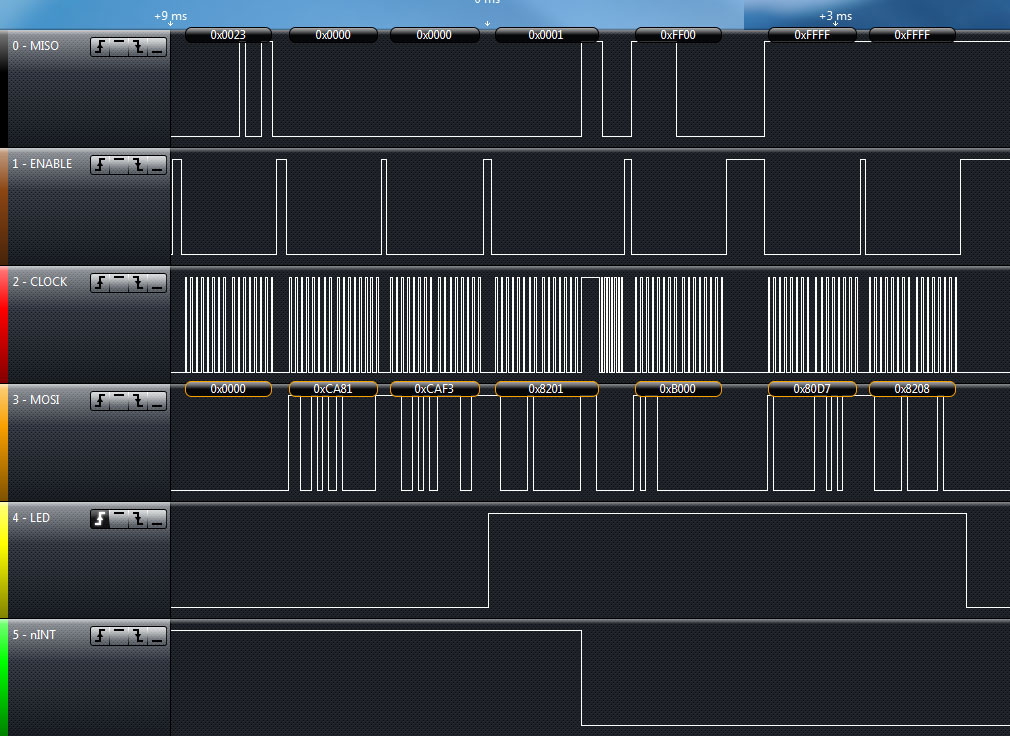This screenshot has height=736, width=1010.
Task: Set high level trigger on CLOCK channel
Action: click(119, 283)
